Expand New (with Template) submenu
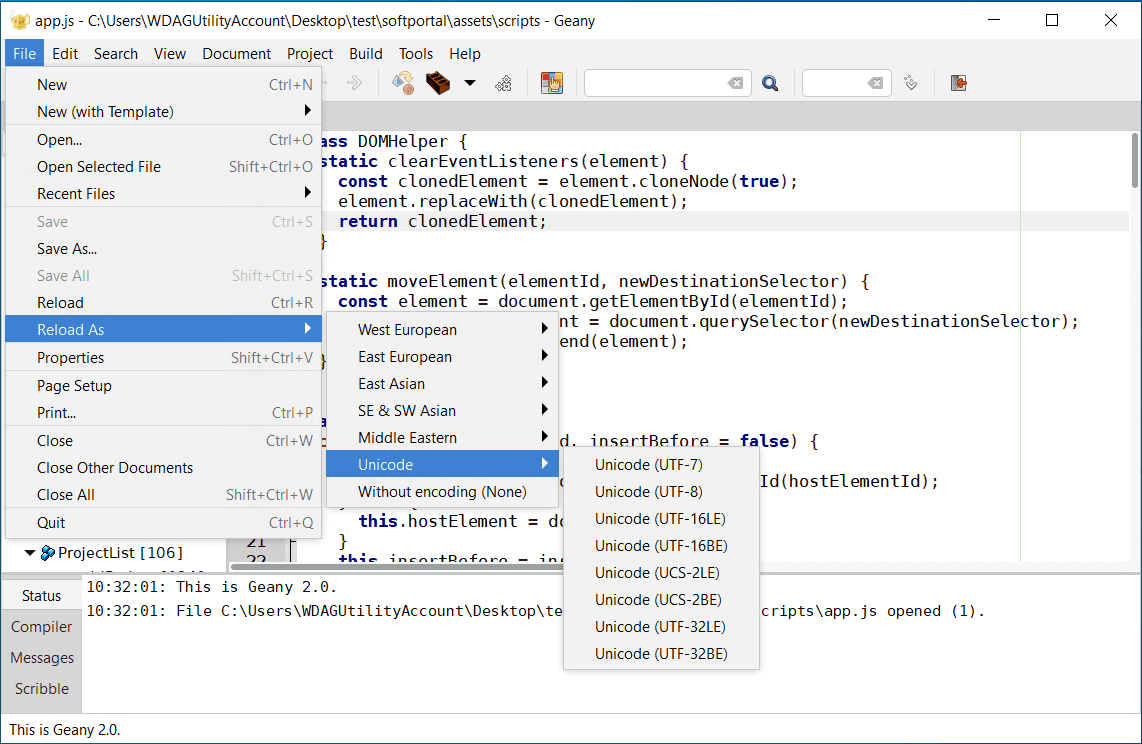This screenshot has height=744, width=1142. [x=163, y=111]
